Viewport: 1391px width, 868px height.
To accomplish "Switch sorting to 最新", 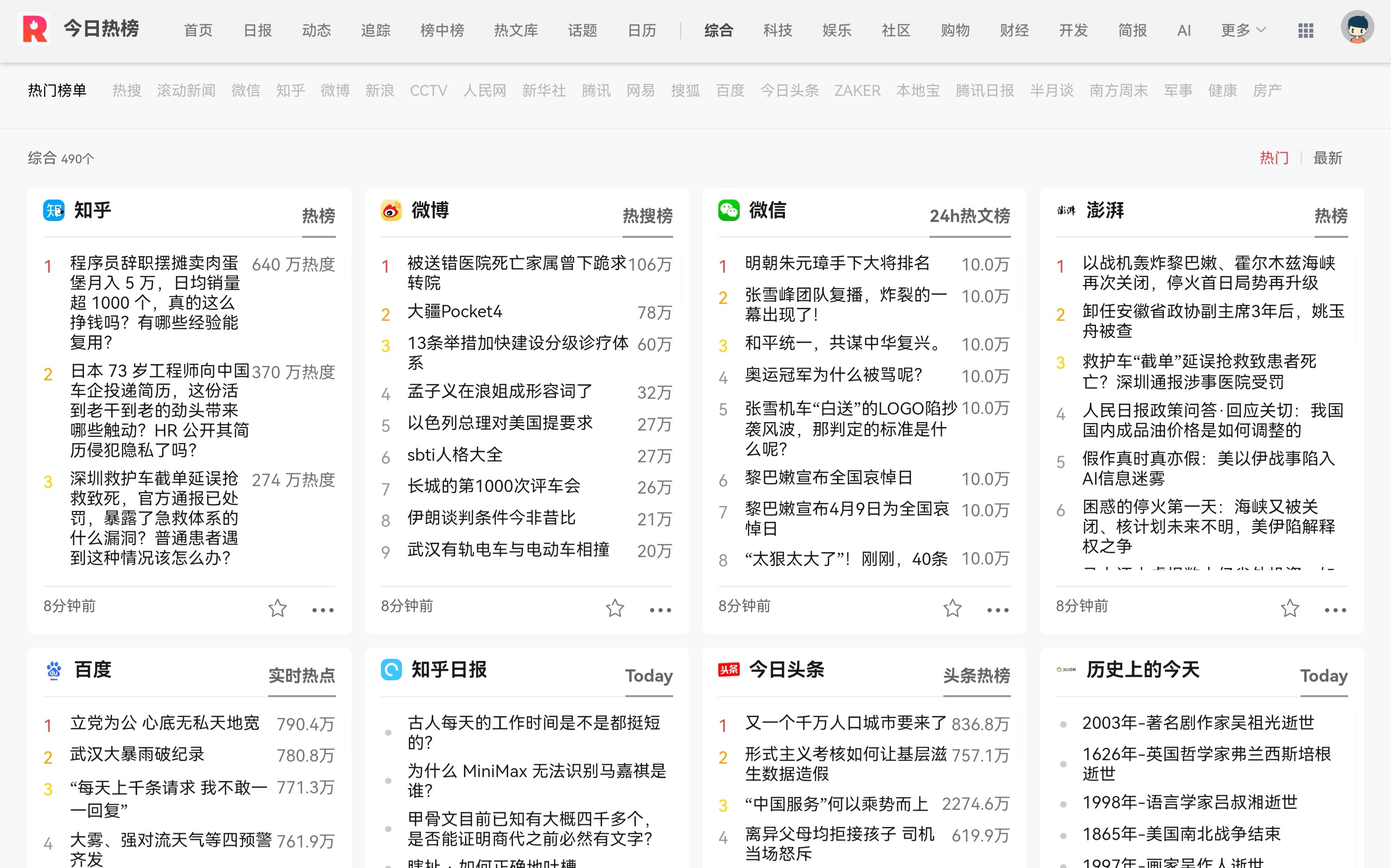I will (x=1328, y=158).
